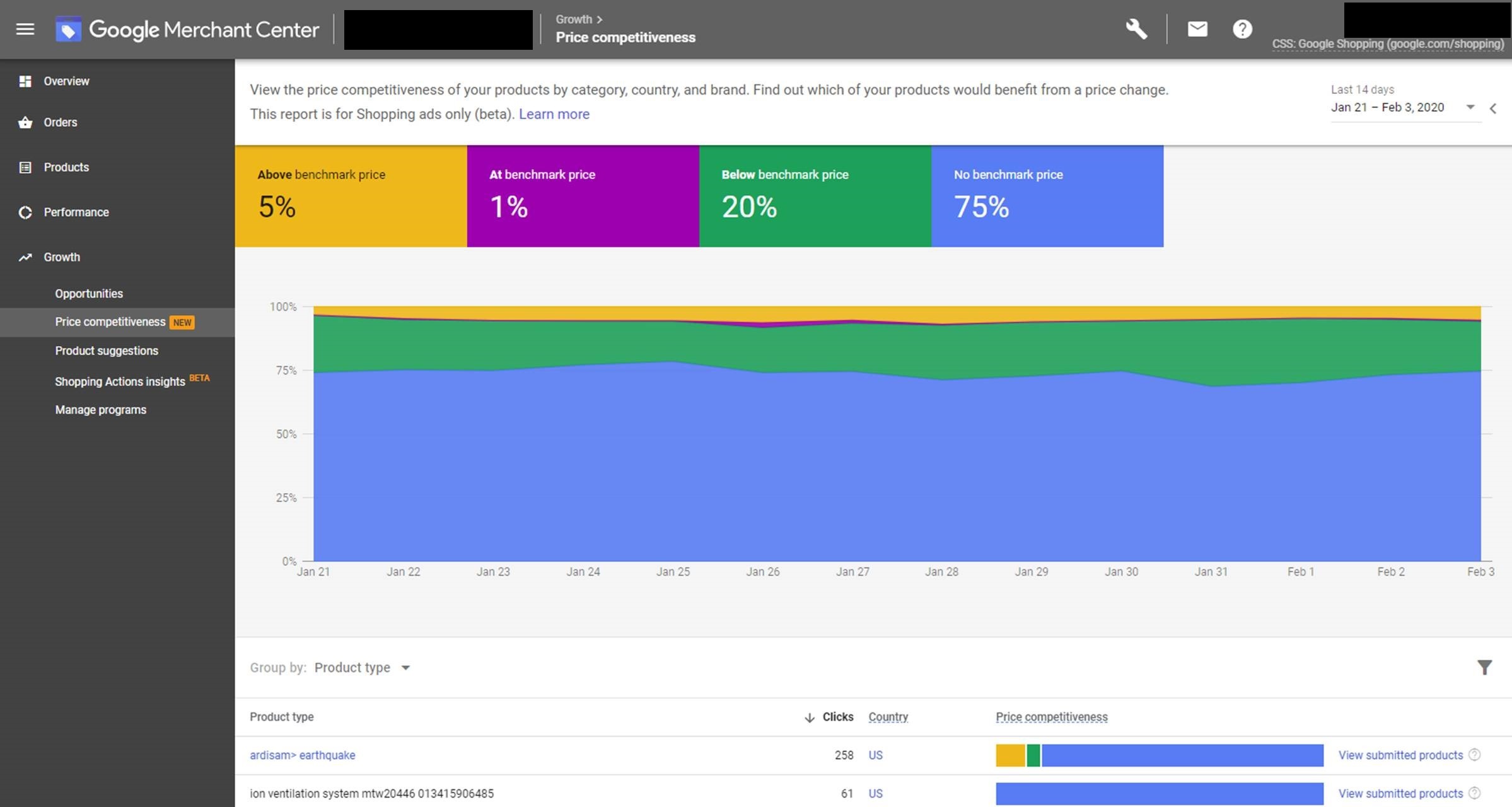Select the Above benchmark price 5% card
The width and height of the screenshot is (1512, 807).
tap(351, 196)
